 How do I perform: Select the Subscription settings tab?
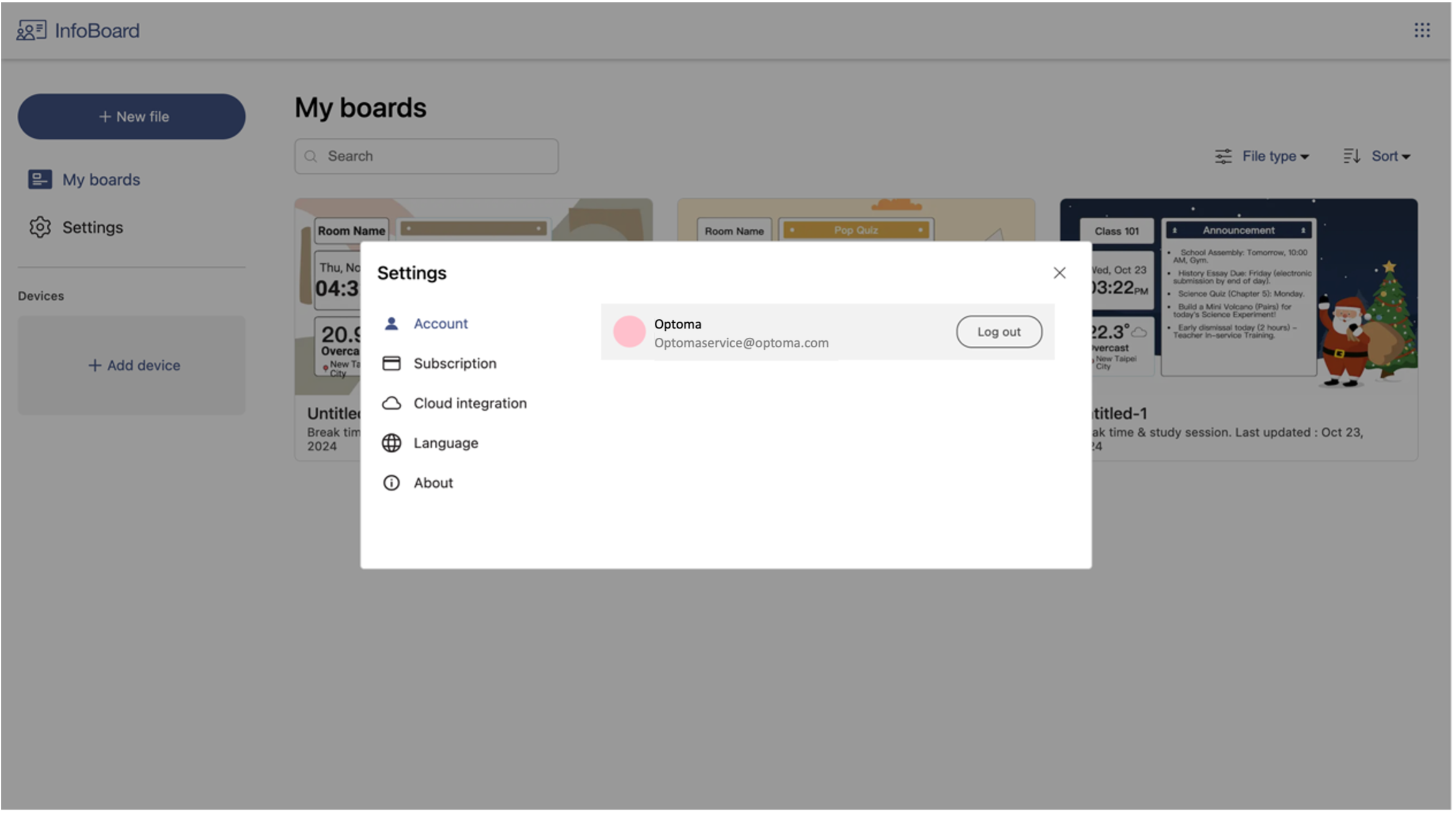456,364
